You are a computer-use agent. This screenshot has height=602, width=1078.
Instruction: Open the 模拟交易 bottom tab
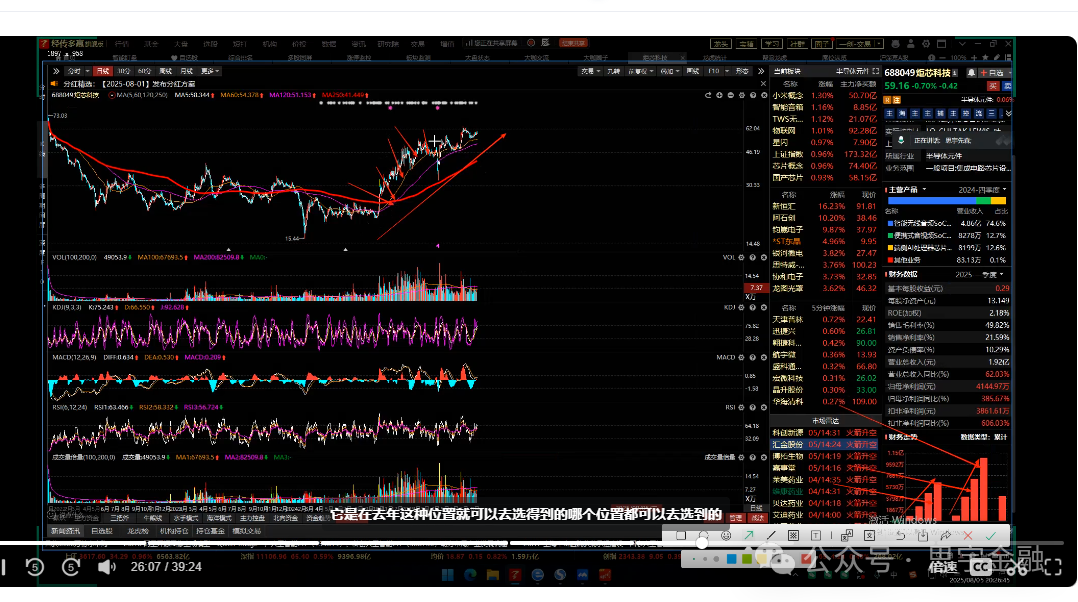click(247, 531)
